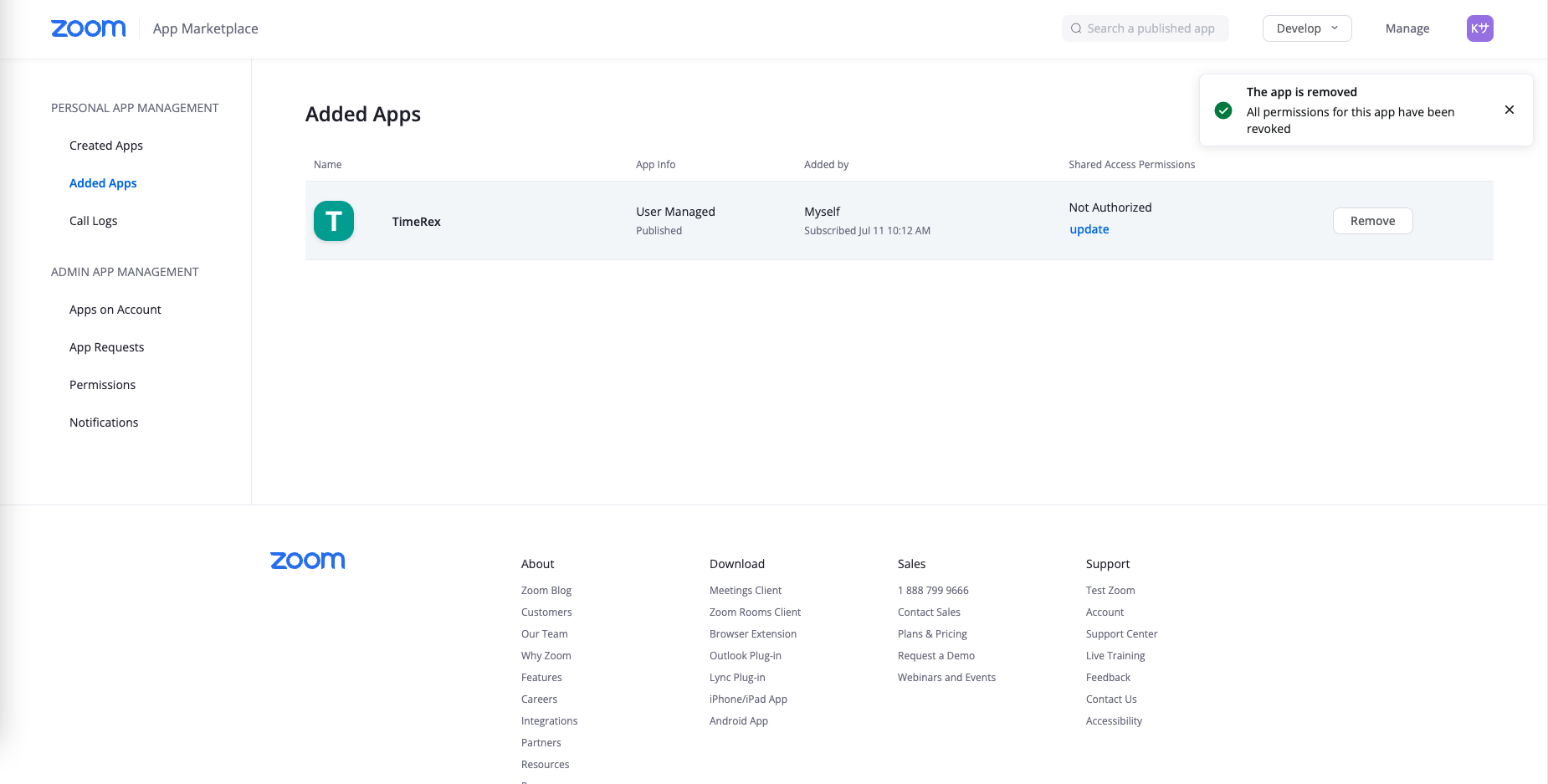Click the green success checkmark icon

[1223, 110]
